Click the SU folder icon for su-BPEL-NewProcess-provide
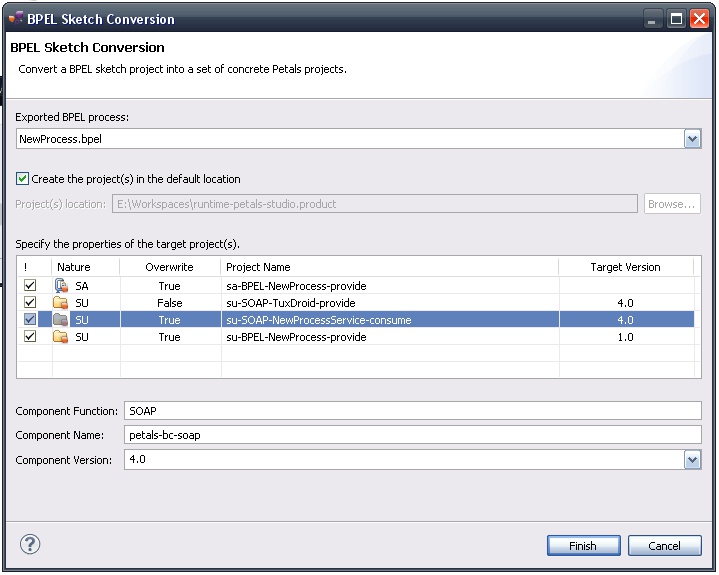This screenshot has height=575, width=719. tap(62, 337)
